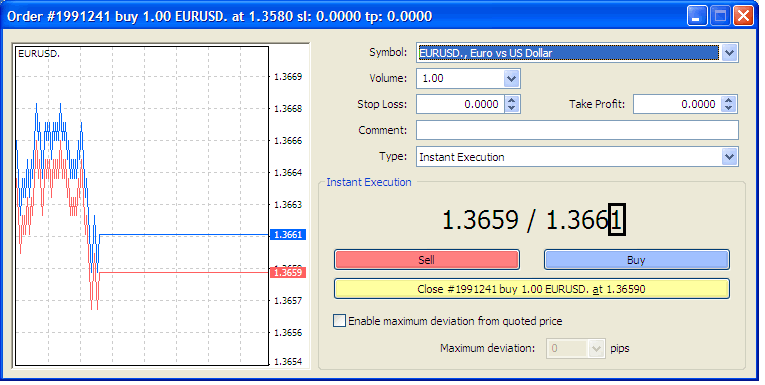Click the 1.3664 axis price label

click(288, 172)
